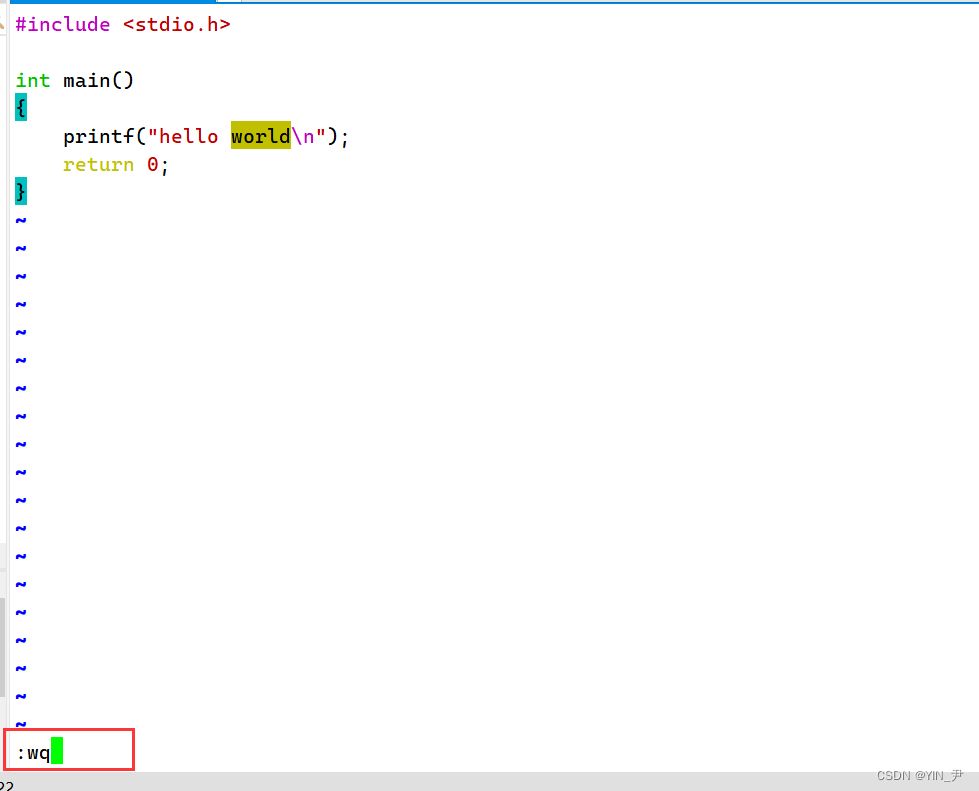Screen dimensions: 979x791
Task: Click the first tilde empty-line marker
Action: [21, 220]
